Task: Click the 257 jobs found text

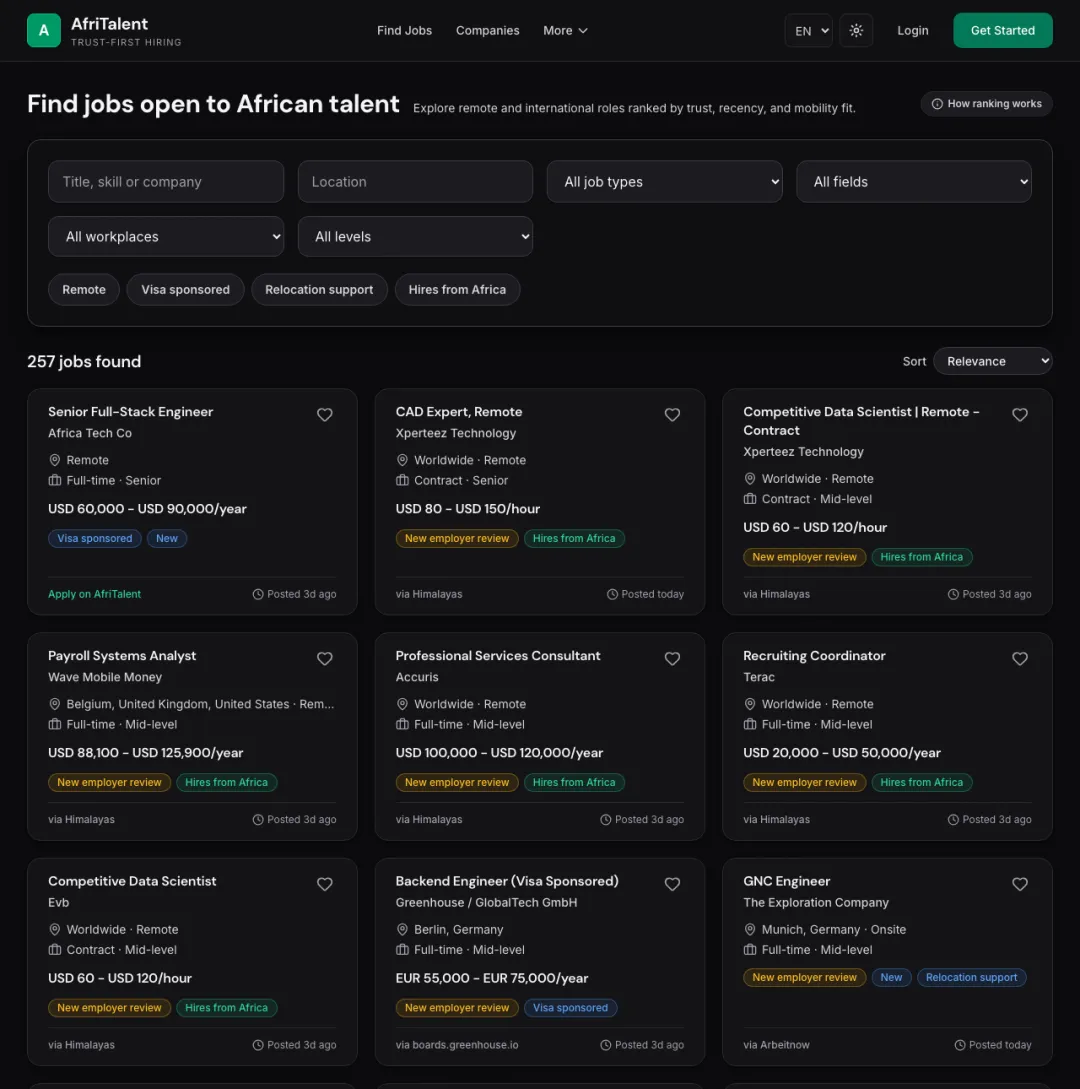Action: pos(84,361)
